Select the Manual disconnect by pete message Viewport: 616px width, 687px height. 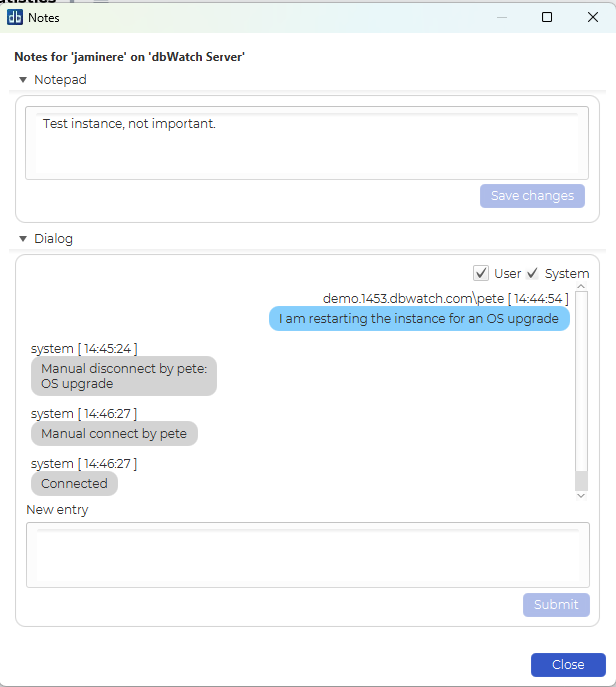124,376
